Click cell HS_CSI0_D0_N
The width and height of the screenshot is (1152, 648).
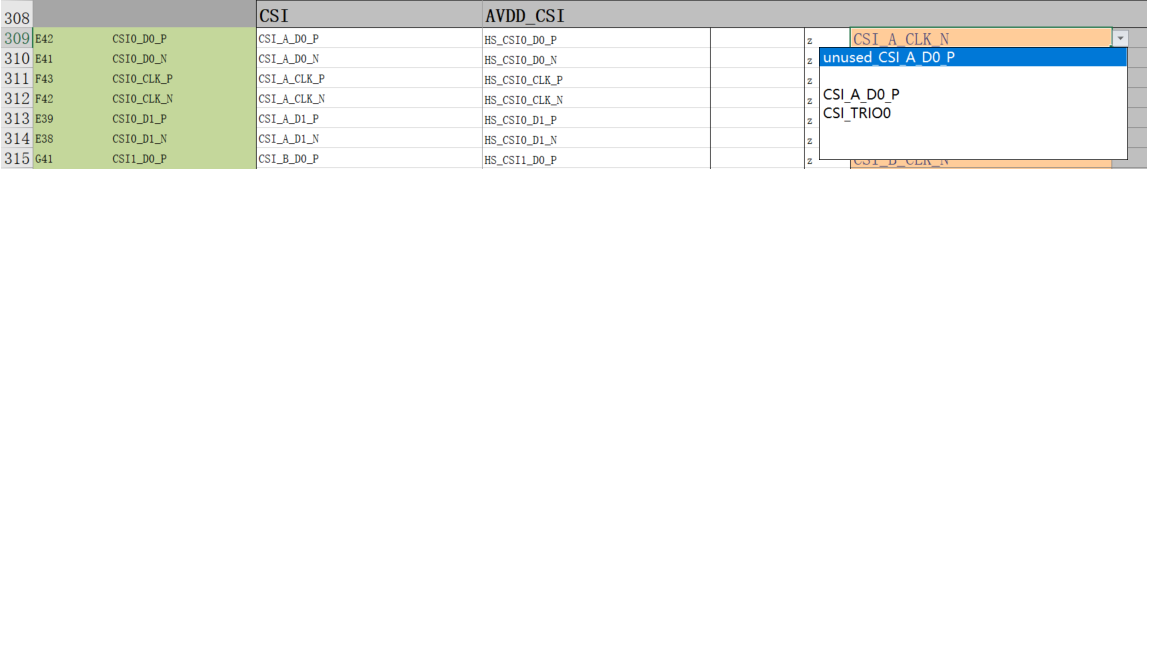coord(596,58)
